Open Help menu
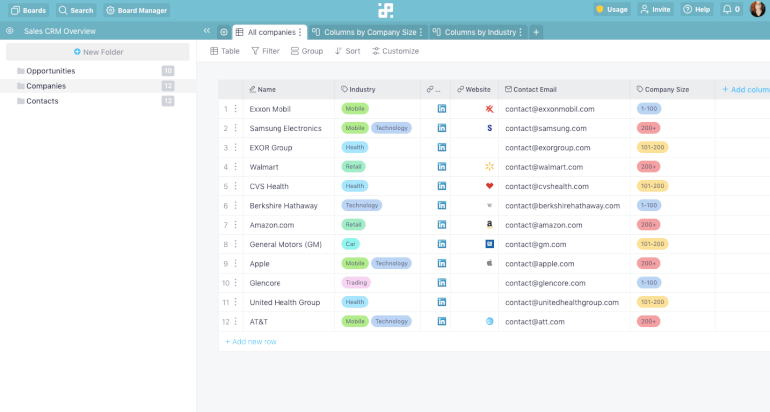Image resolution: width=770 pixels, height=412 pixels. pyautogui.click(x=697, y=9)
